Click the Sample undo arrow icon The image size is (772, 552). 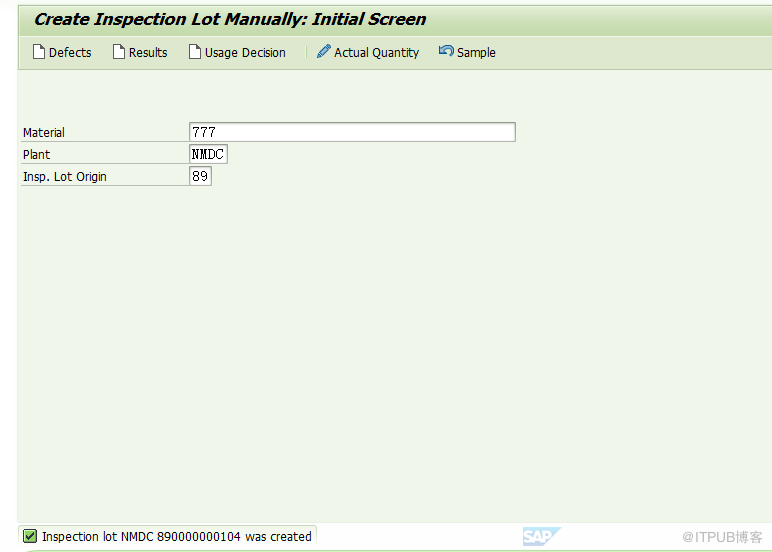[446, 51]
